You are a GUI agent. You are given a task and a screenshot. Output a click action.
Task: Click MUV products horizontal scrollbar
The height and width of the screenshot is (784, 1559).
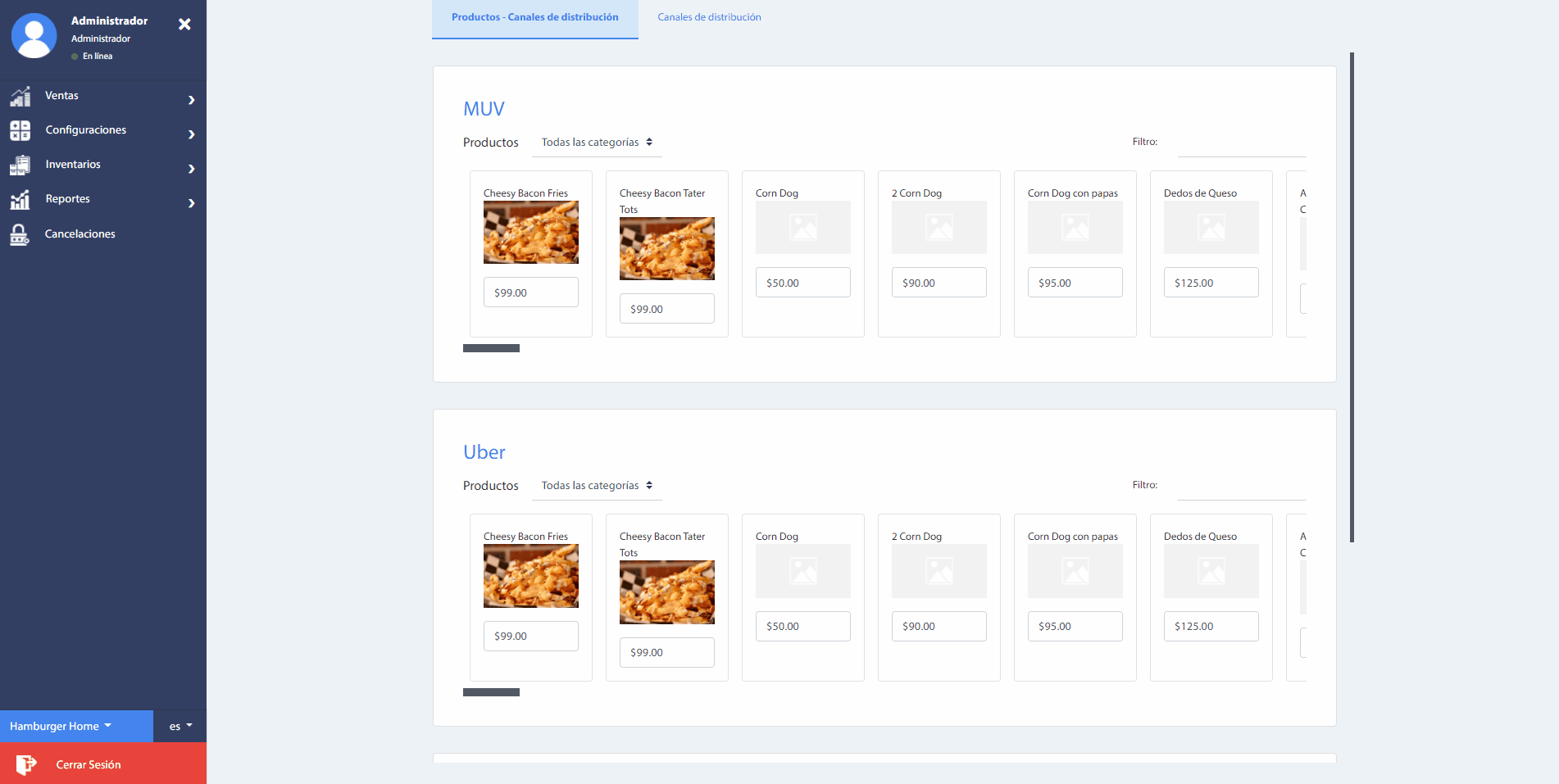click(x=491, y=348)
